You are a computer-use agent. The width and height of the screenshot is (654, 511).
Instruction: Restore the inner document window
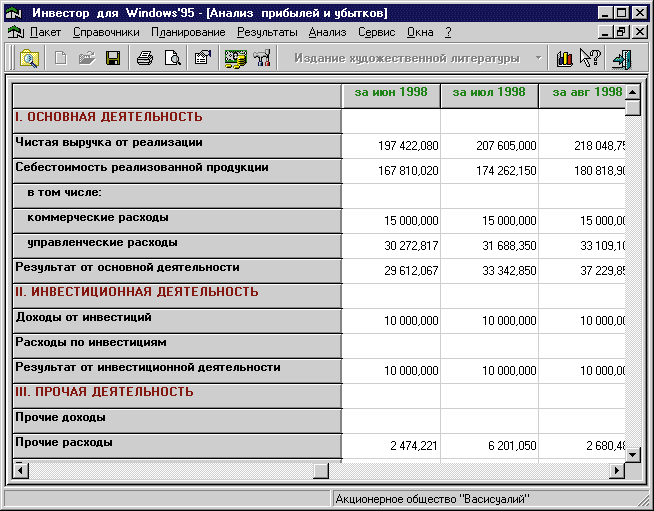(x=621, y=32)
